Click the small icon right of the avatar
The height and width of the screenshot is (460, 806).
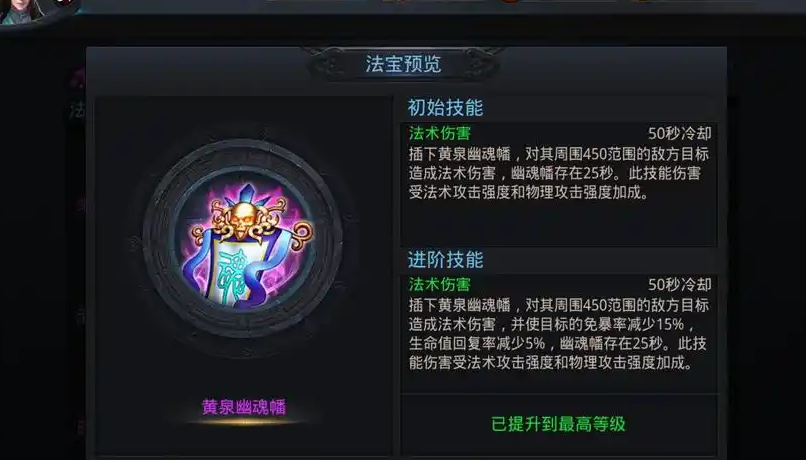click(x=65, y=3)
